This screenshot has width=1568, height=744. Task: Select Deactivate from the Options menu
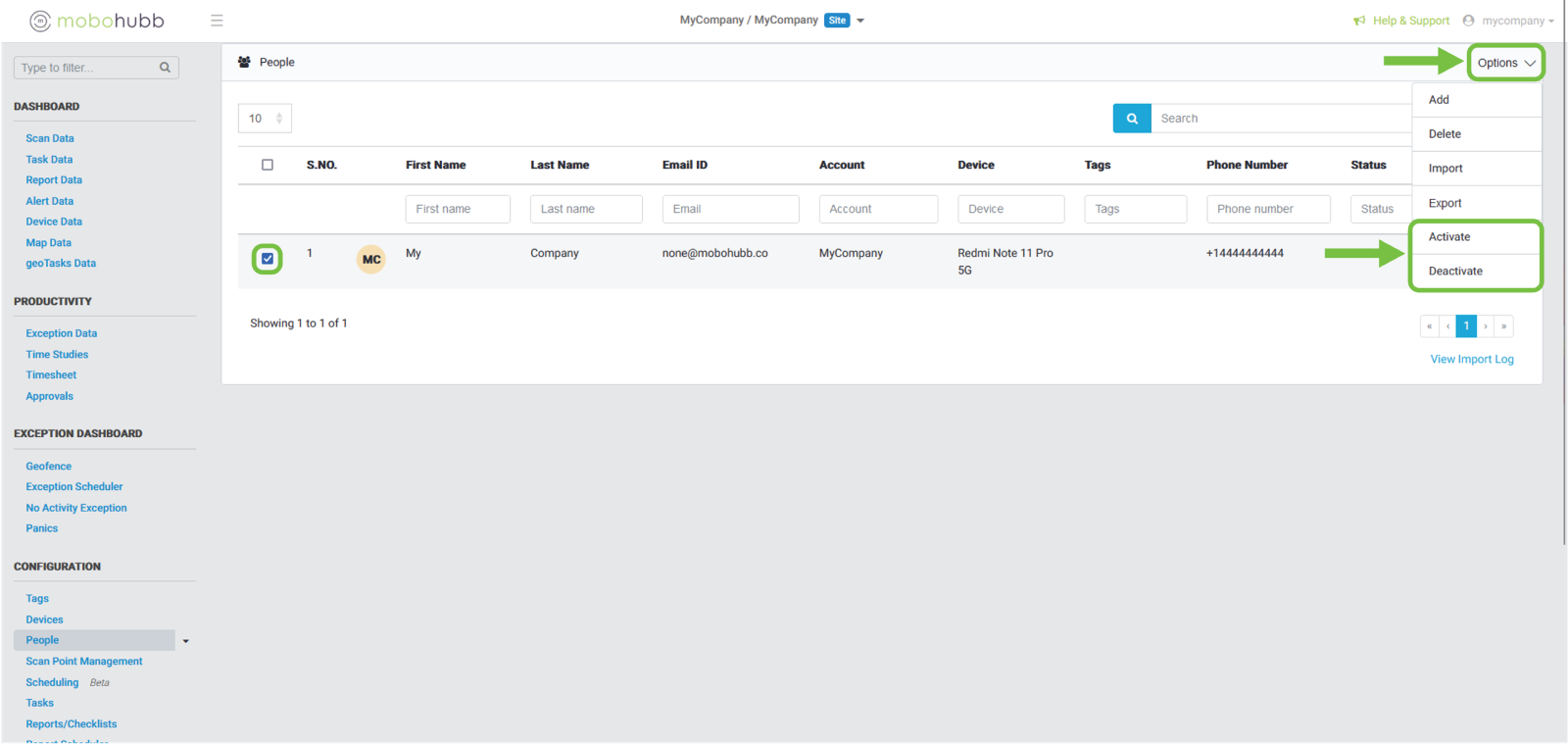pyautogui.click(x=1455, y=272)
